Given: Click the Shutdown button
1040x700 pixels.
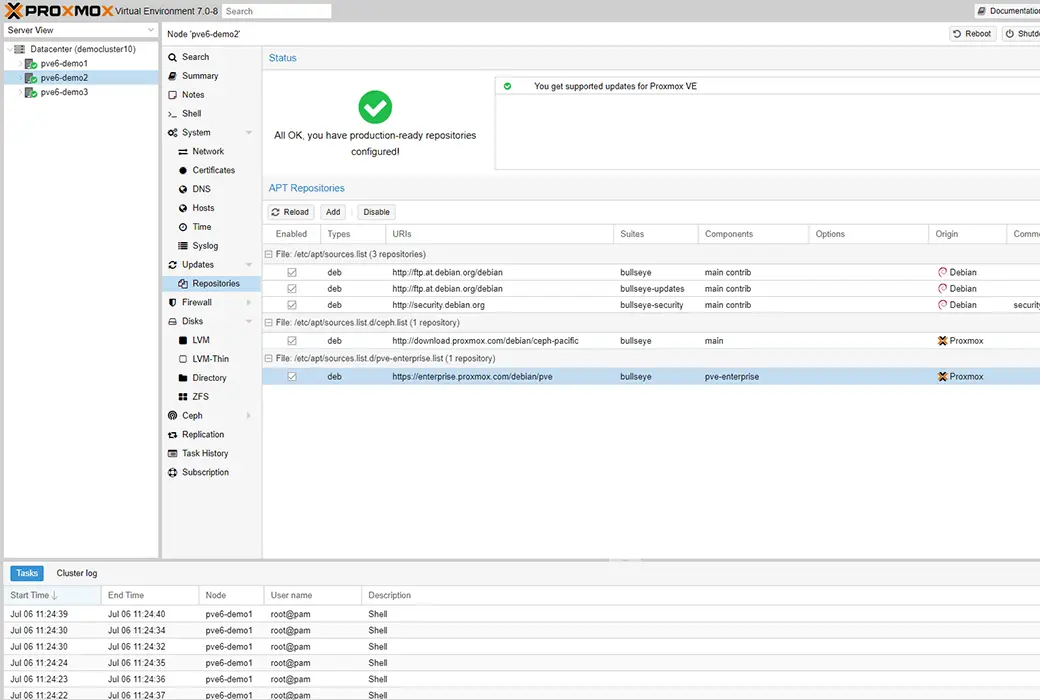Looking at the screenshot, I should 1021,34.
